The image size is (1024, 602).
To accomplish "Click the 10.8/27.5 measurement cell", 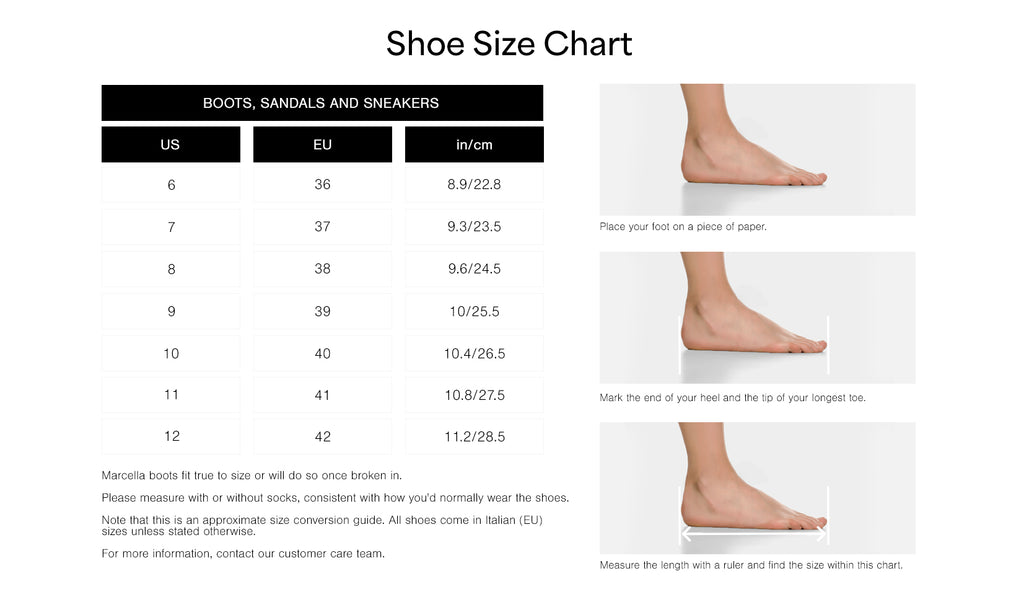I will tap(474, 395).
